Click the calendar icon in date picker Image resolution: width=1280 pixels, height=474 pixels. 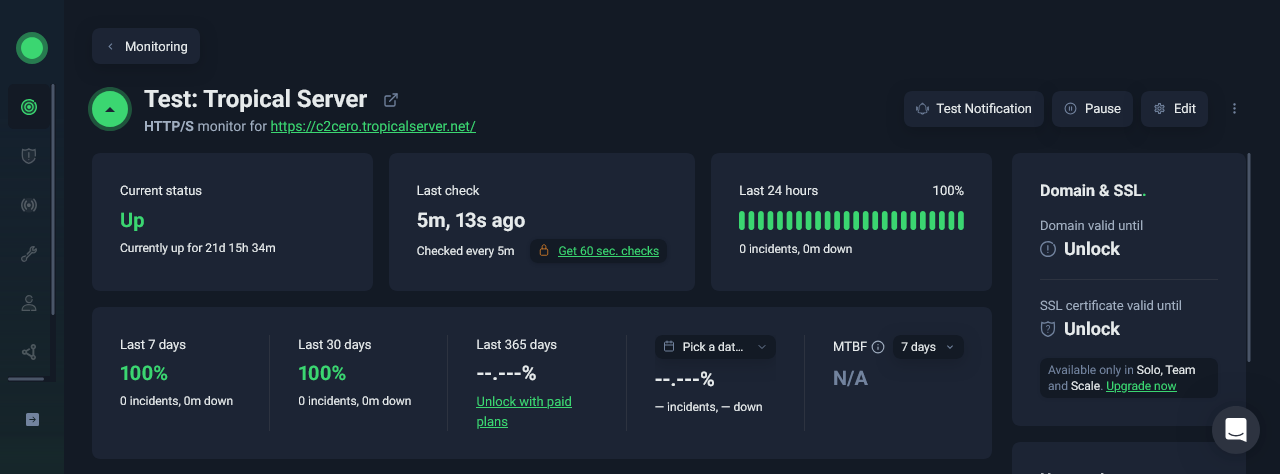tap(669, 347)
